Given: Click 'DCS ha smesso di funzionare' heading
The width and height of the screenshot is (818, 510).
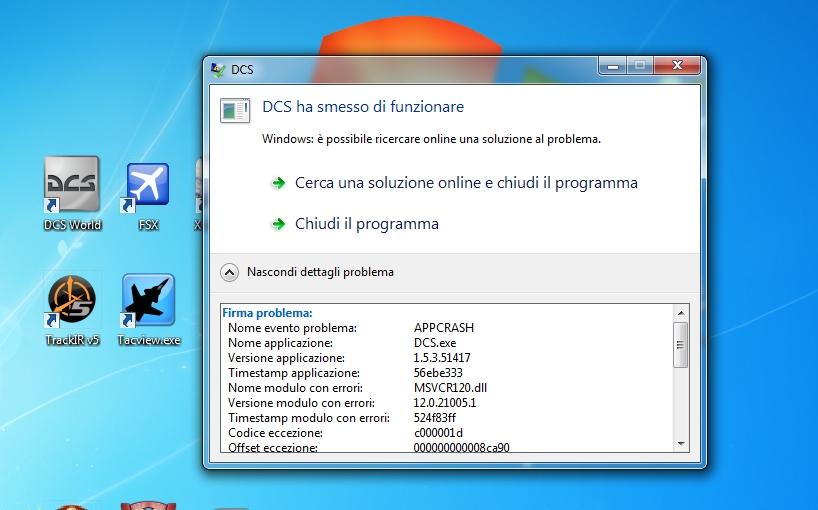Looking at the screenshot, I should (363, 107).
